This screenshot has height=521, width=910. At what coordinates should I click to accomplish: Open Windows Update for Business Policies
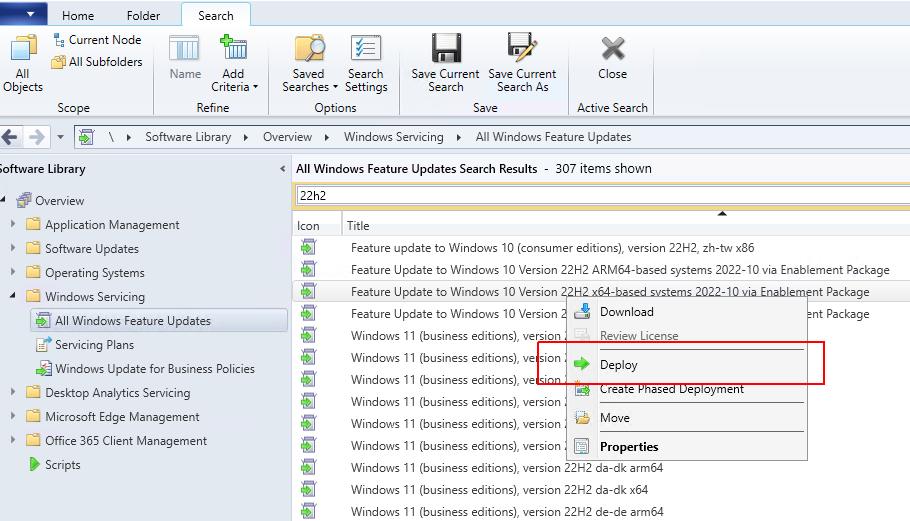(x=154, y=368)
